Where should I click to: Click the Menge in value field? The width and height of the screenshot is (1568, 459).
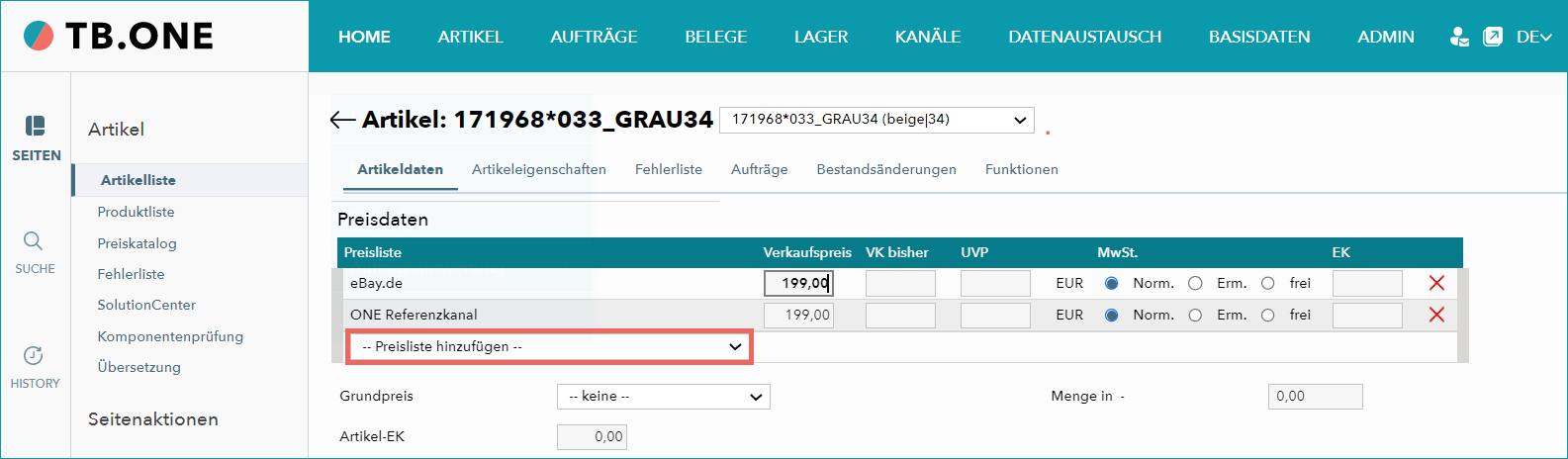point(1316,397)
